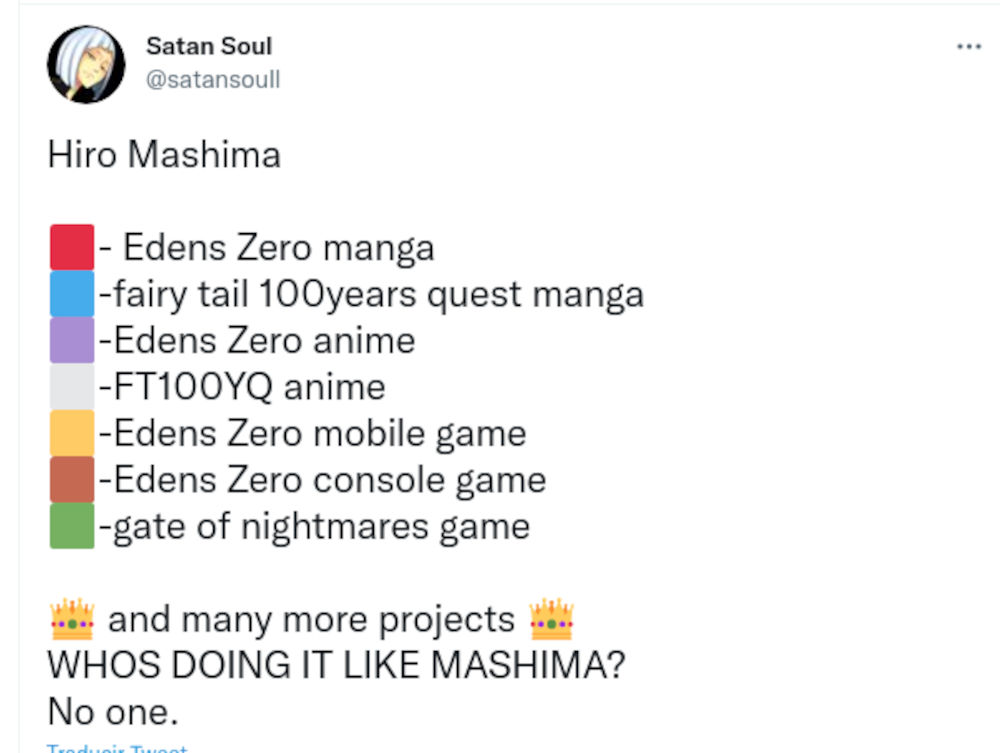
Task: Click "WHOS DOING IT LIKE MASHIMA?" text
Action: [x=336, y=665]
